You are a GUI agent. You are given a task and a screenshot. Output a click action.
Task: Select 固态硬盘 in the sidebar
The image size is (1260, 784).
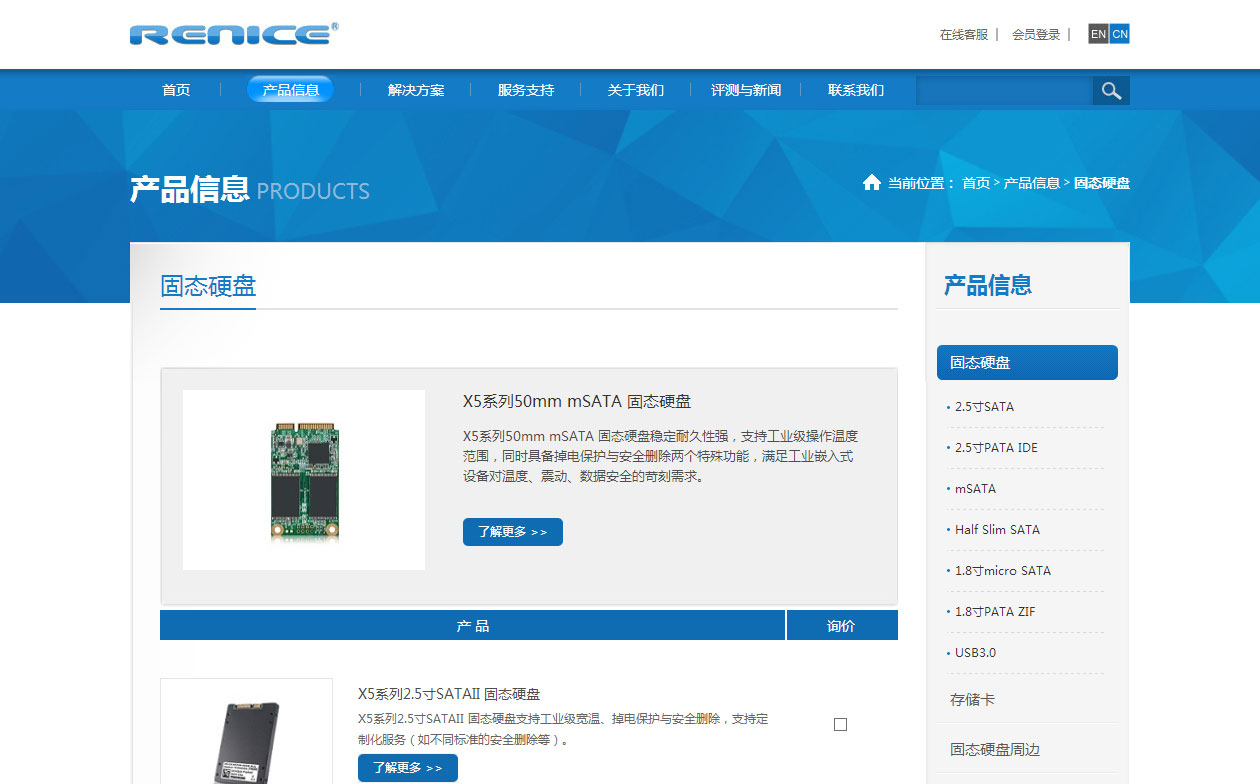click(1027, 362)
